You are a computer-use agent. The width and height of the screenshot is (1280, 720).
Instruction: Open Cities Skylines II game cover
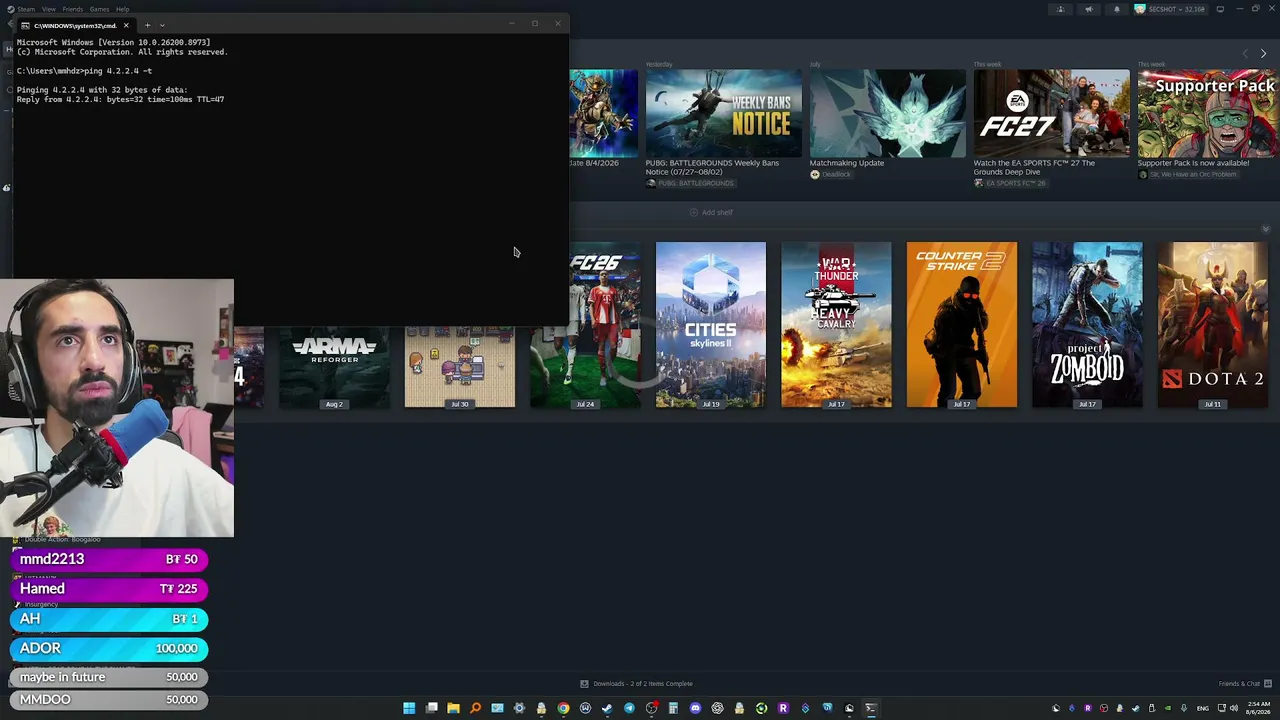coord(711,325)
